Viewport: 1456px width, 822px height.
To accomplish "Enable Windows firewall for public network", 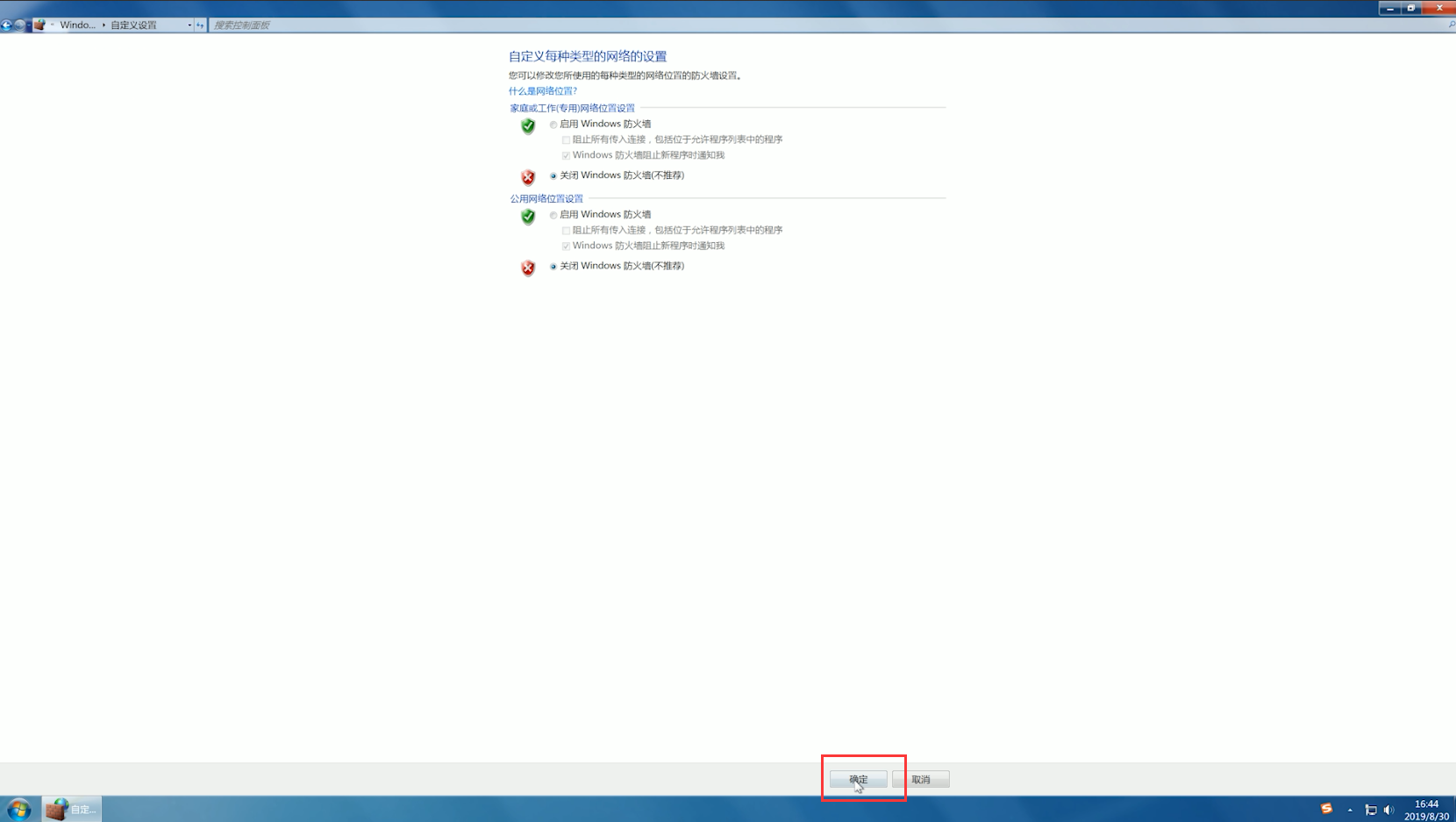I will coord(553,215).
